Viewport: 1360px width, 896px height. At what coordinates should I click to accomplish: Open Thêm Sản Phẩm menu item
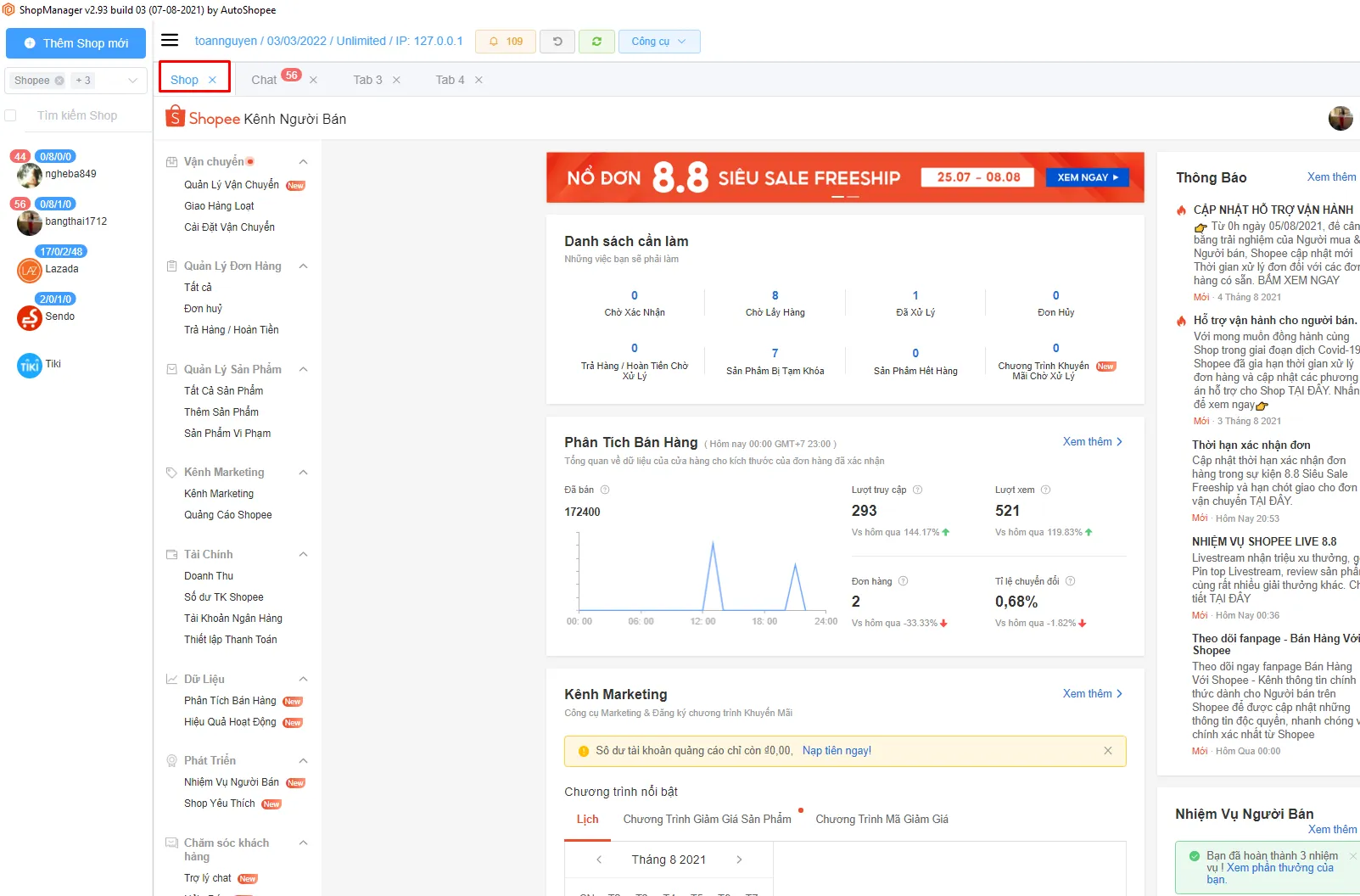tap(221, 412)
